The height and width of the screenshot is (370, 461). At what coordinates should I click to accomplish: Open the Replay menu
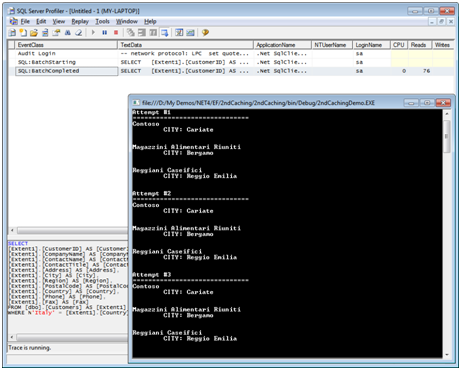pos(80,21)
